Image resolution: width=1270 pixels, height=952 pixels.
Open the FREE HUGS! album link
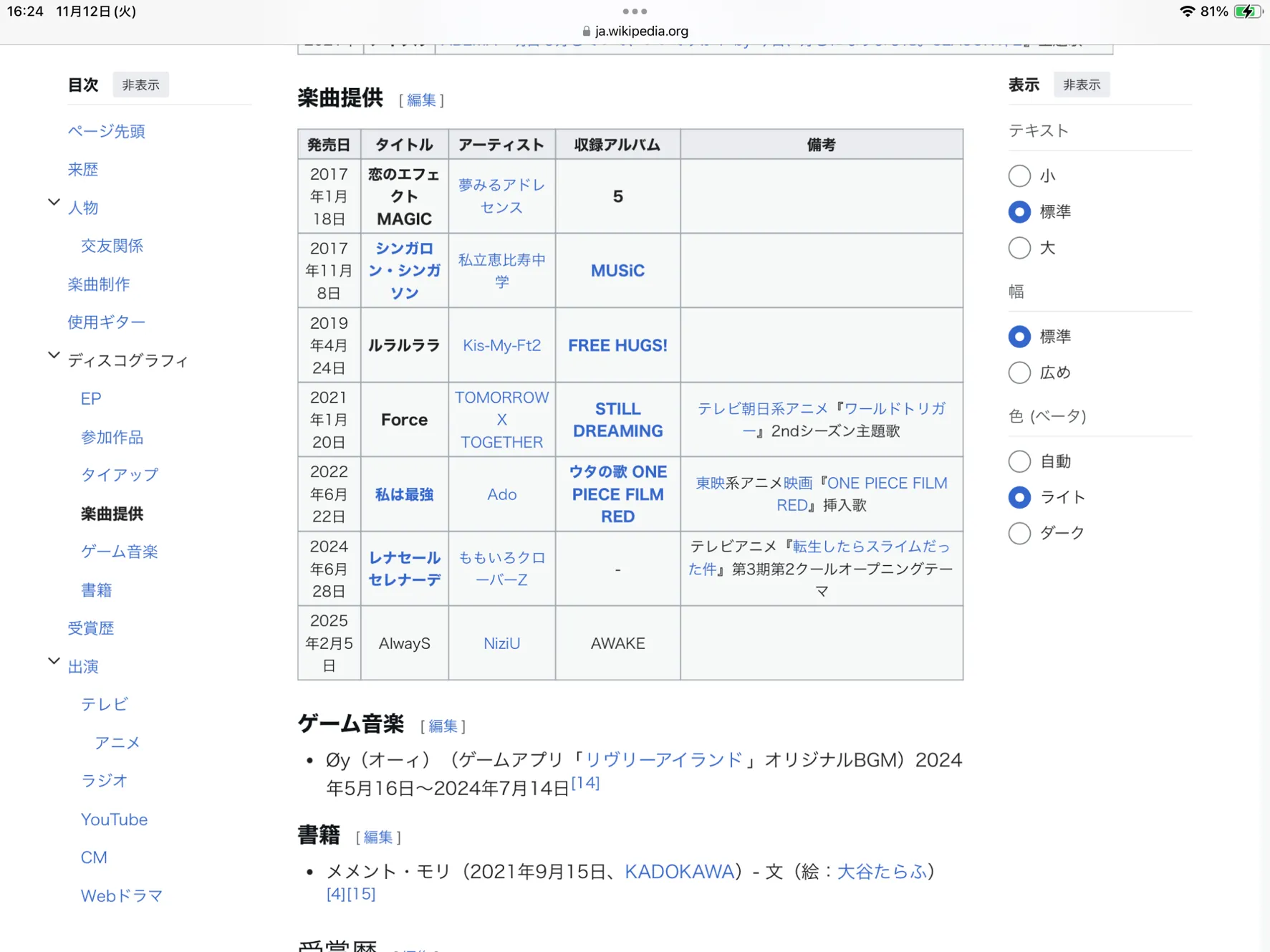[x=617, y=345]
